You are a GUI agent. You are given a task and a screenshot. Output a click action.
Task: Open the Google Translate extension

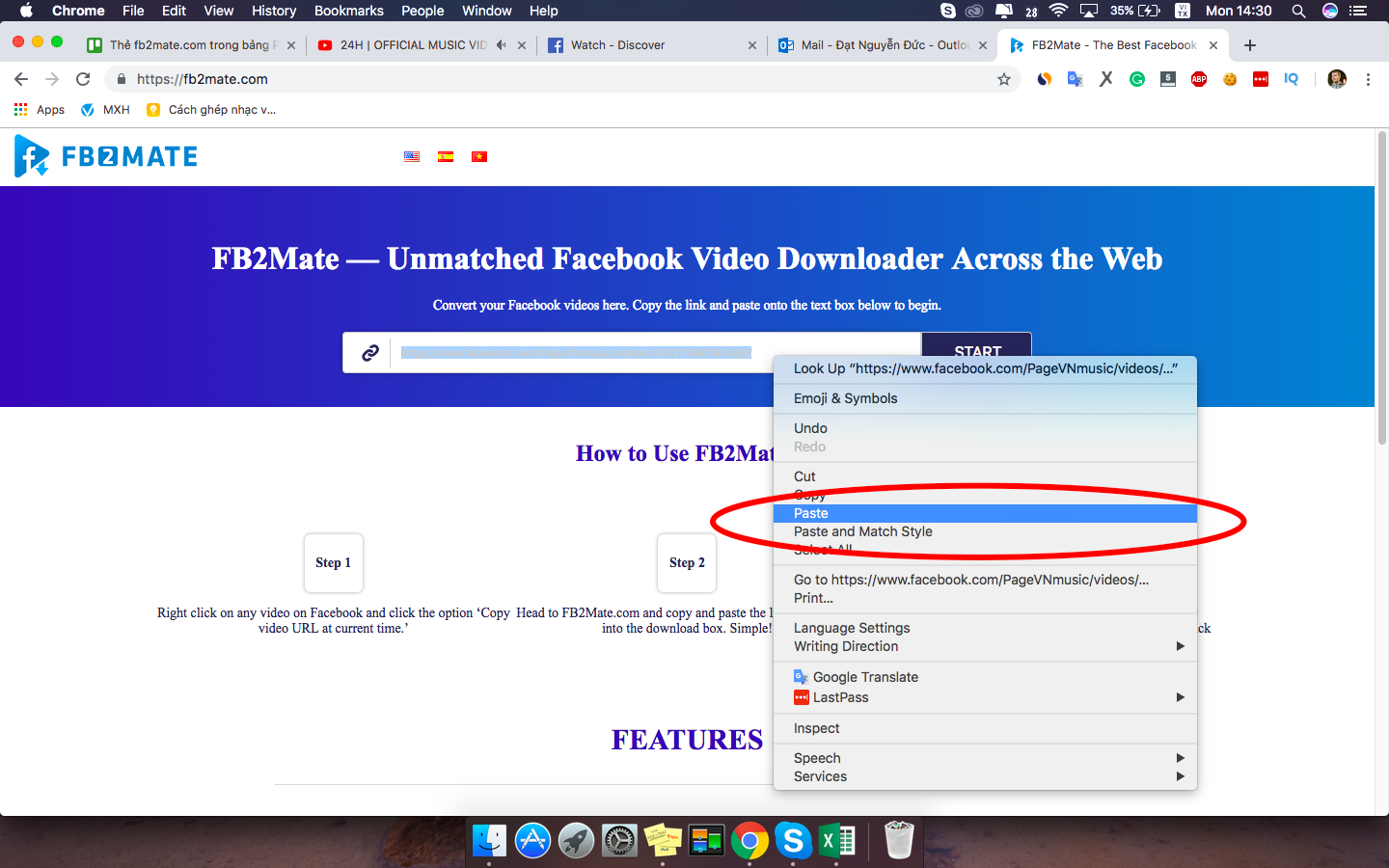pos(1075,79)
